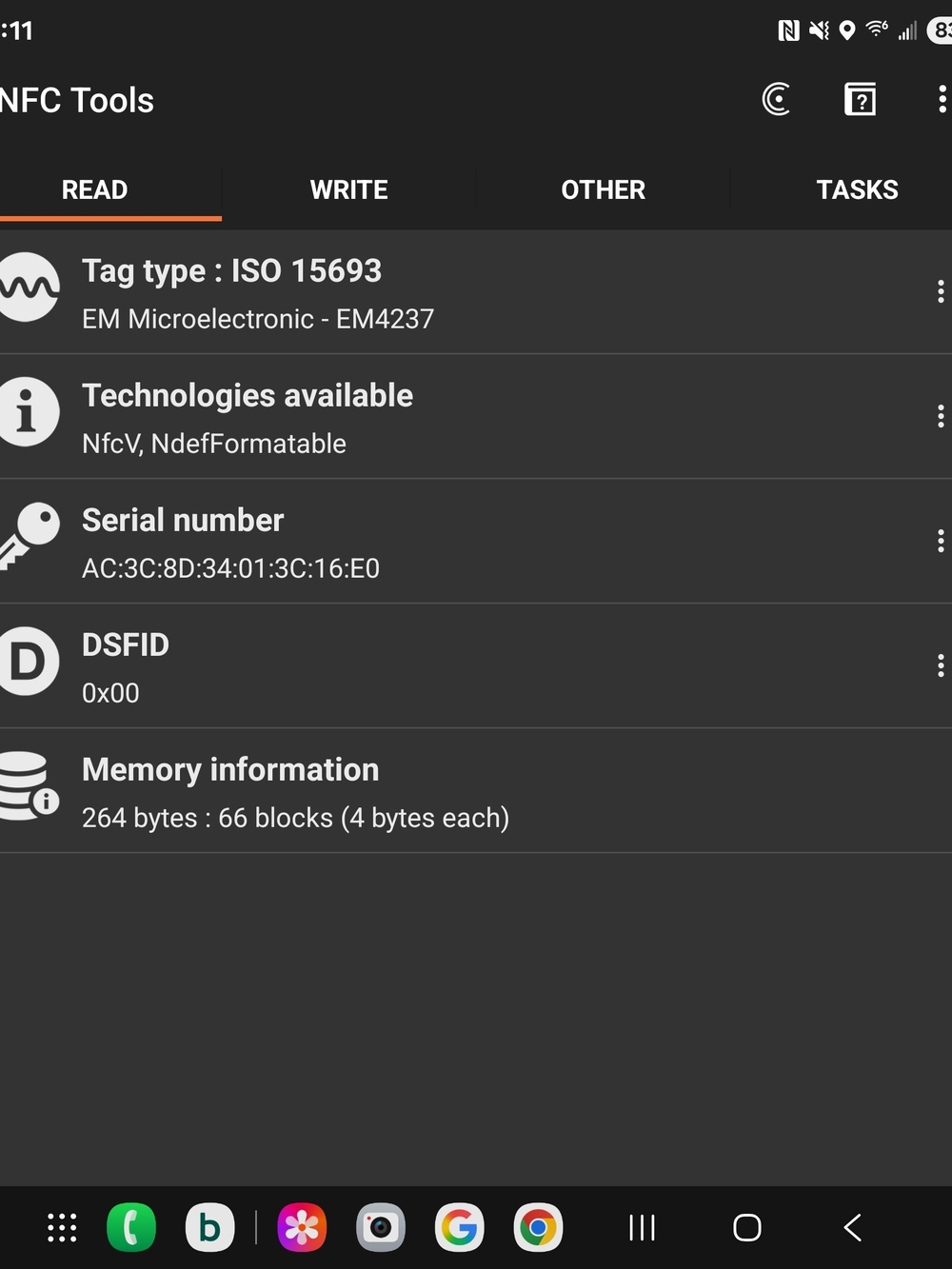Open more options for Serial number row

tap(941, 541)
